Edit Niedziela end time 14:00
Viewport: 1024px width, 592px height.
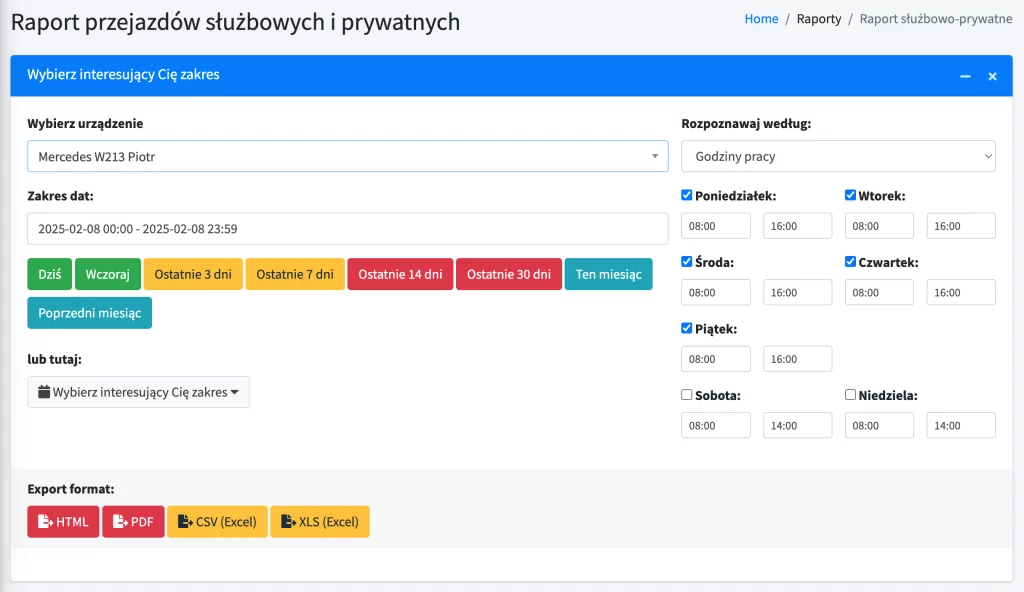click(x=961, y=425)
